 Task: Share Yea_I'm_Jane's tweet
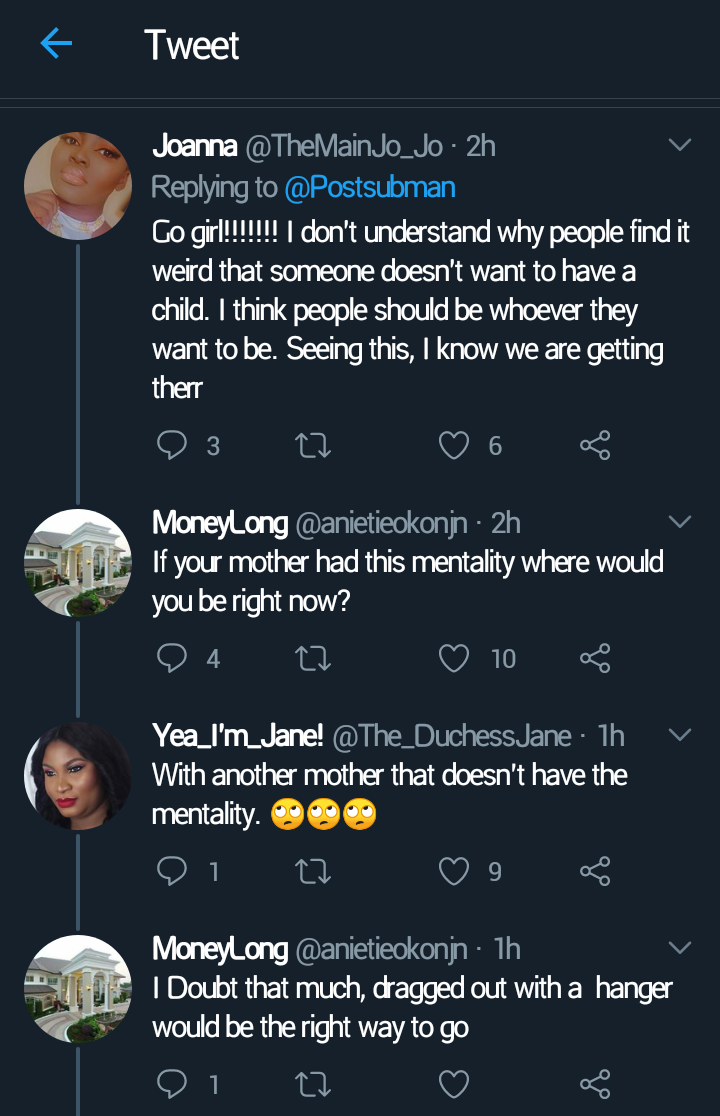point(595,871)
